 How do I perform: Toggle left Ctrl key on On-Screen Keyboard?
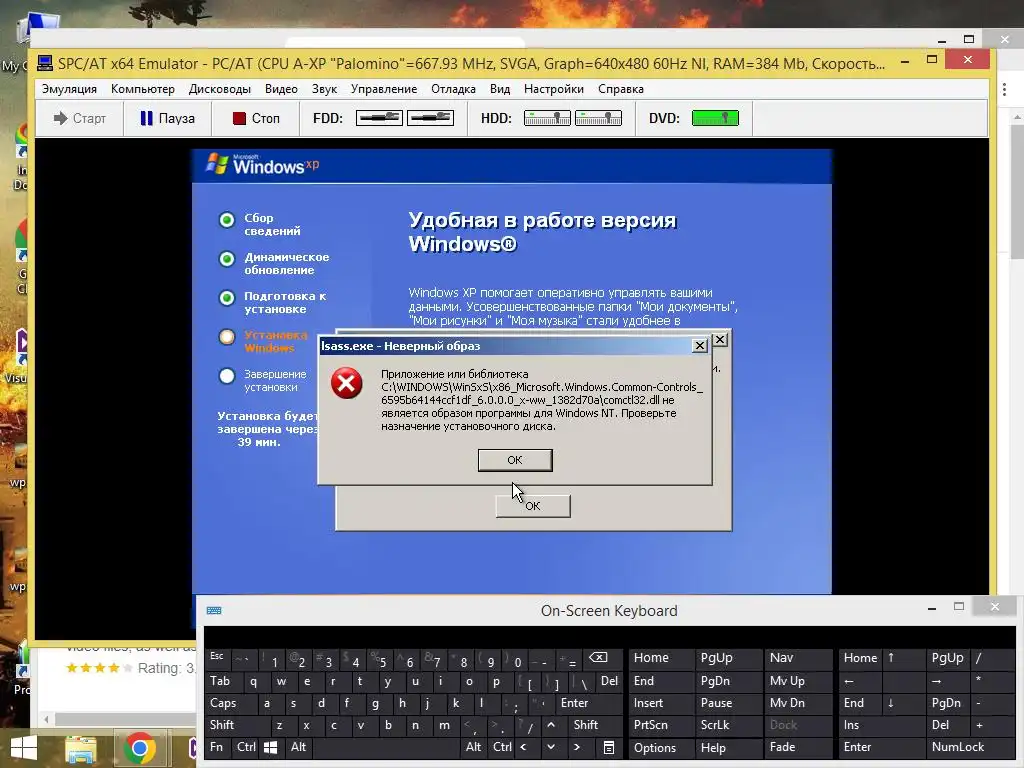(x=246, y=747)
